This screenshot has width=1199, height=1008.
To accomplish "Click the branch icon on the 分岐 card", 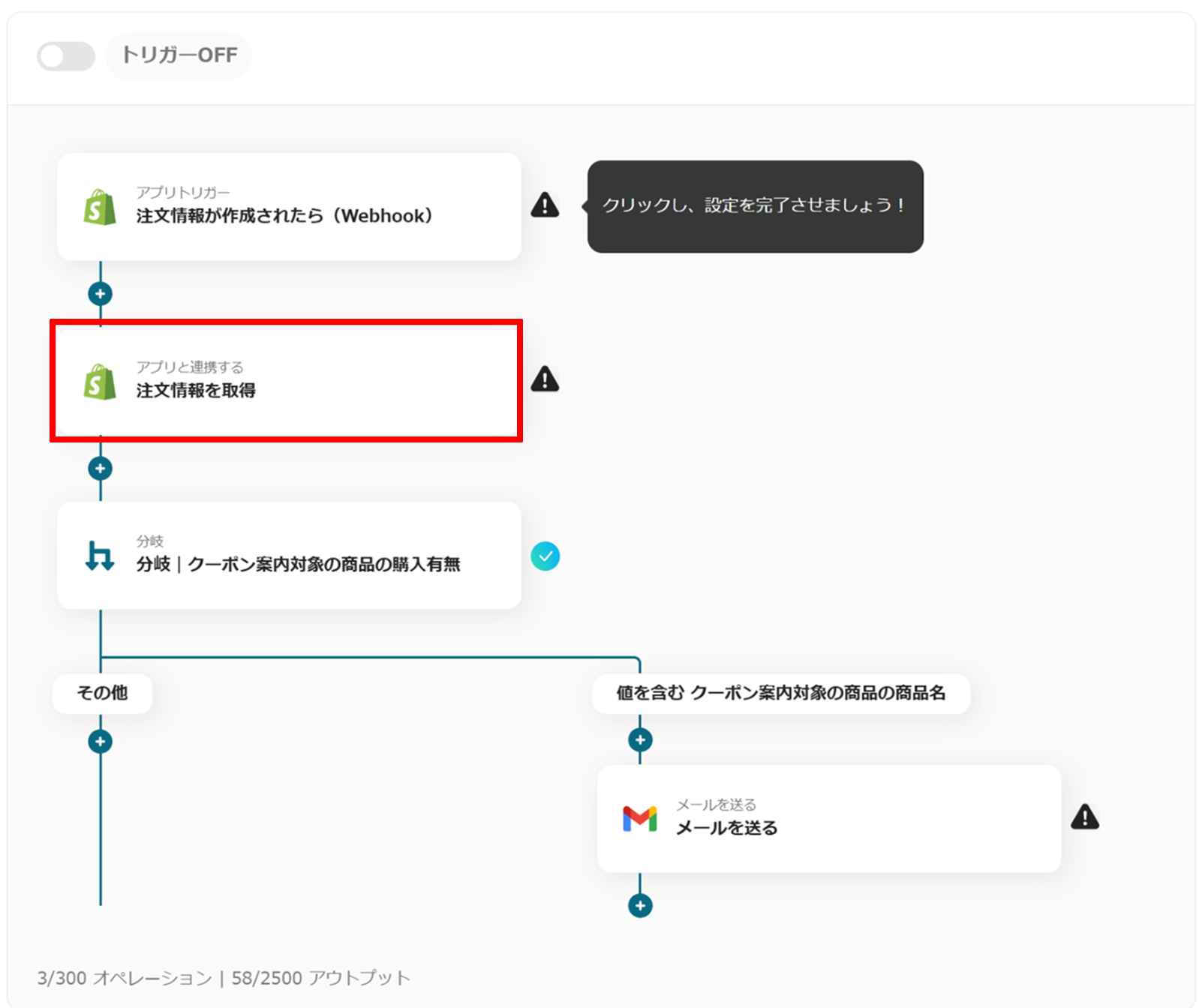I will coord(100,556).
